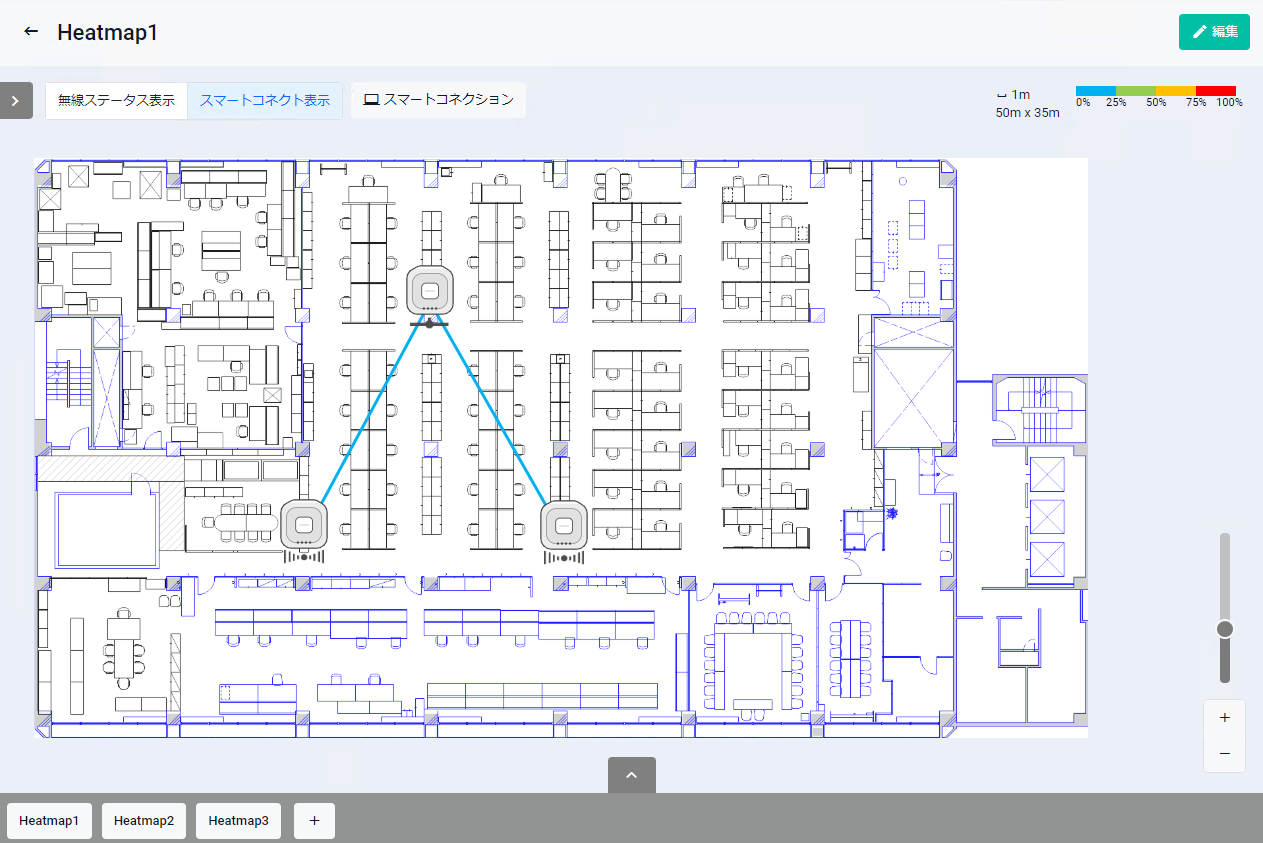The width and height of the screenshot is (1263, 843).
Task: Click the red 75%-100% legend swatch
Action: point(1215,91)
